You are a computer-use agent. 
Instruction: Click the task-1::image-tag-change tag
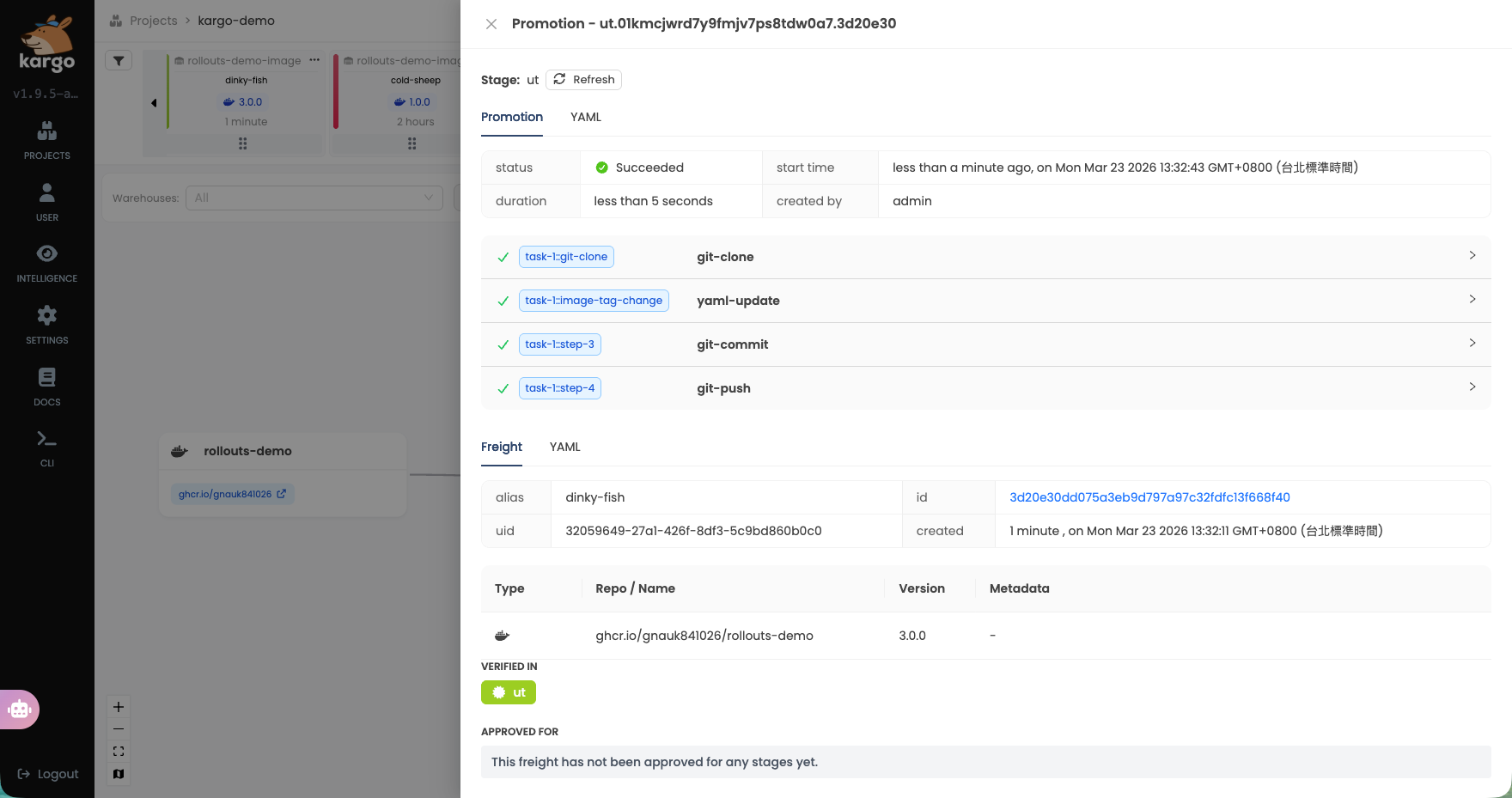[594, 301]
